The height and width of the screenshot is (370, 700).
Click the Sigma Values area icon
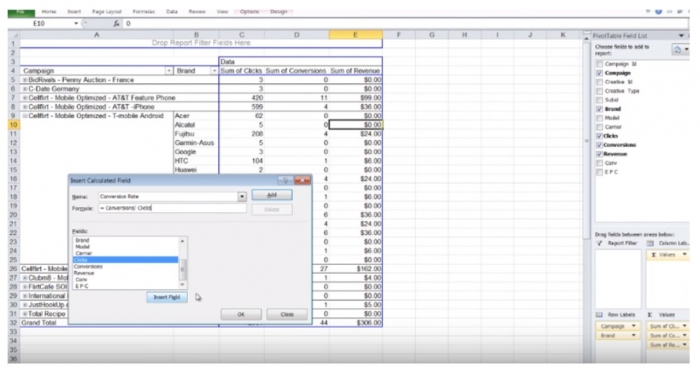coord(650,315)
